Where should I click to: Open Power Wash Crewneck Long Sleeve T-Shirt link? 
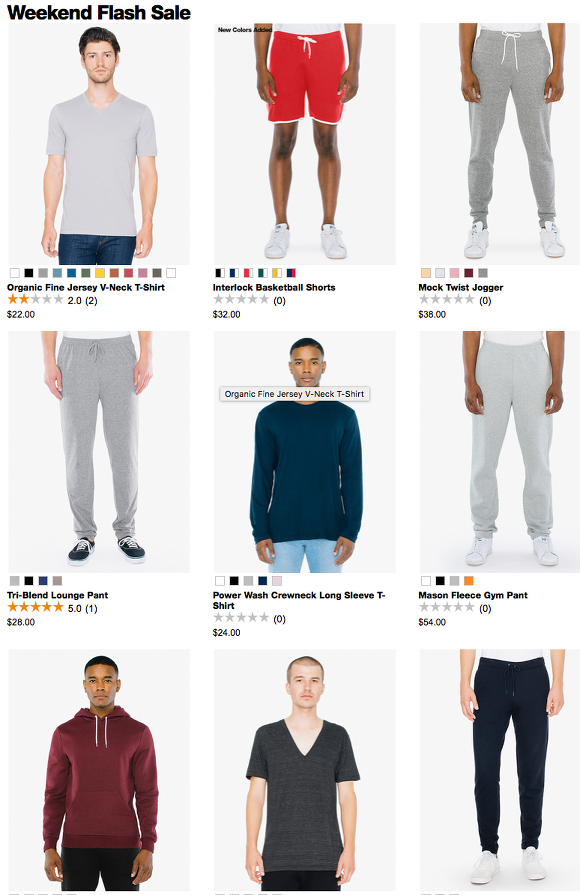299,600
